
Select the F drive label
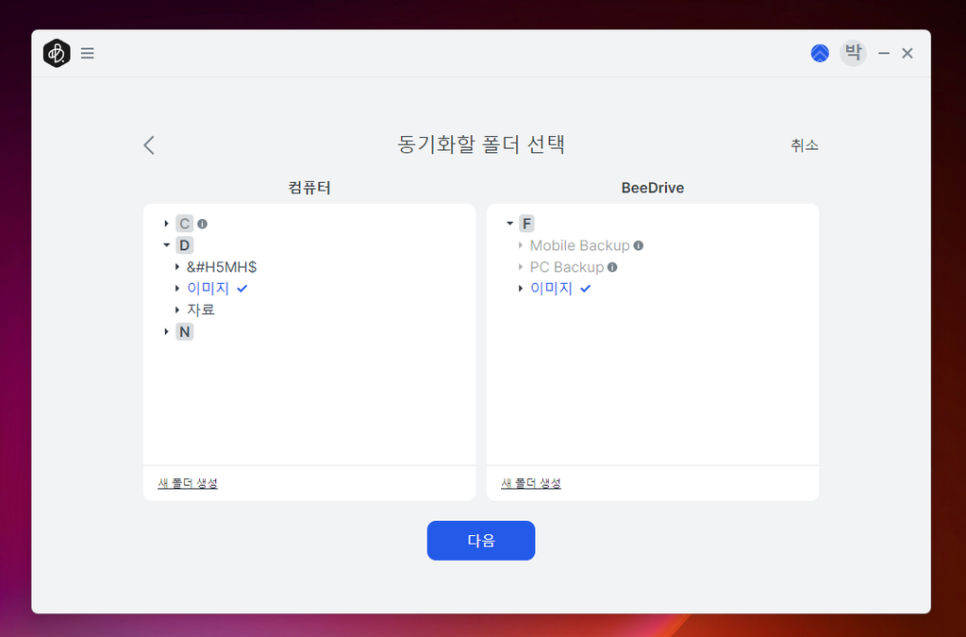tap(527, 224)
